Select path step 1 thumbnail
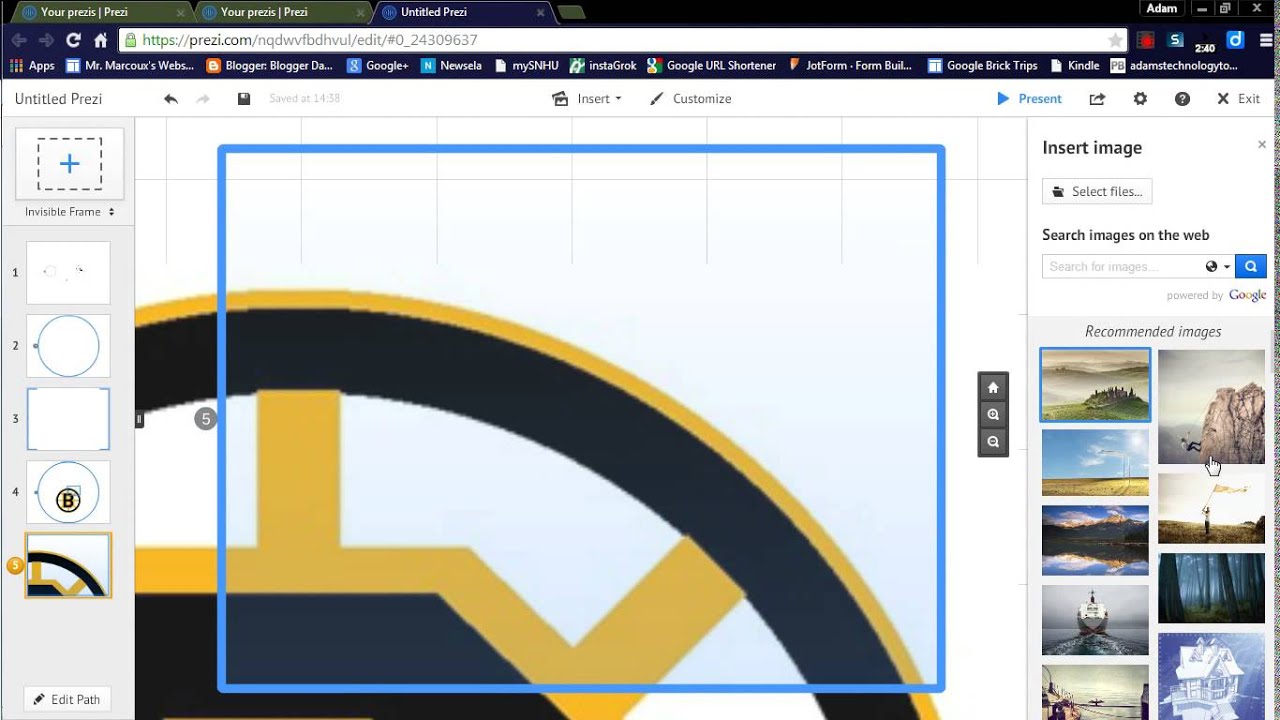 point(68,273)
